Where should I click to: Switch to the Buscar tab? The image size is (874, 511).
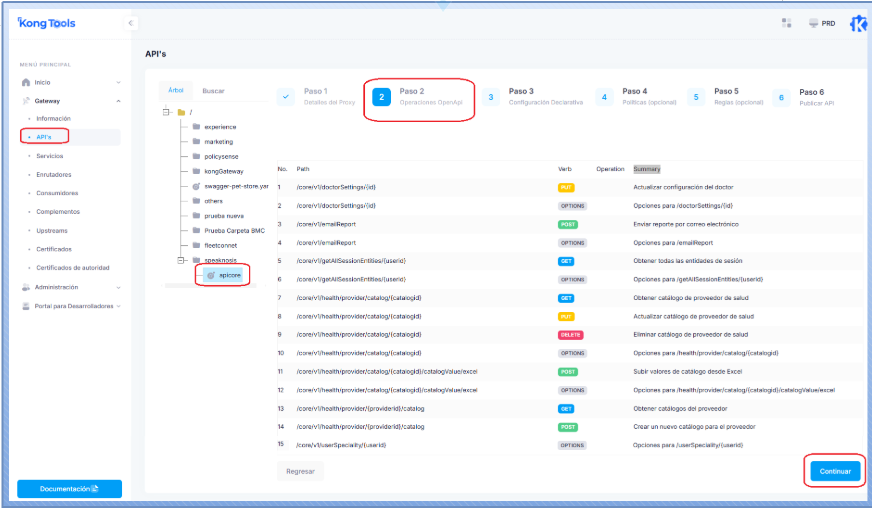coord(213,91)
